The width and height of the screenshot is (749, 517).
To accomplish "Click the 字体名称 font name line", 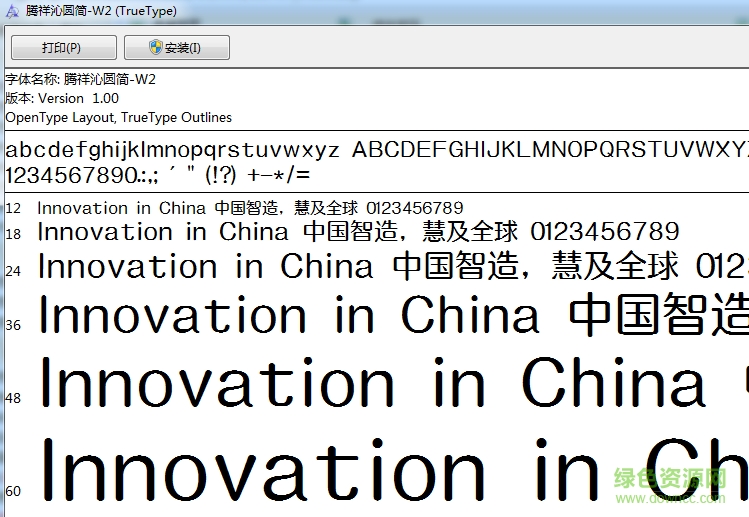I will coord(80,79).
